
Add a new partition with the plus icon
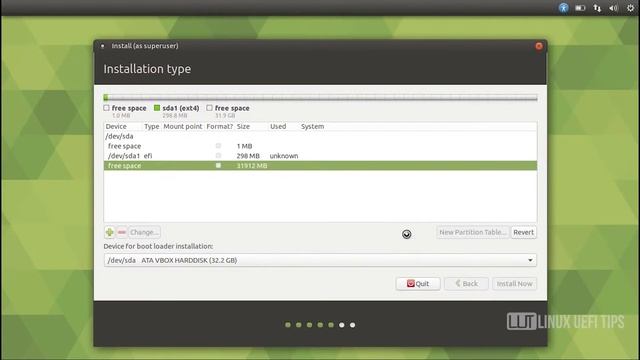(109, 232)
